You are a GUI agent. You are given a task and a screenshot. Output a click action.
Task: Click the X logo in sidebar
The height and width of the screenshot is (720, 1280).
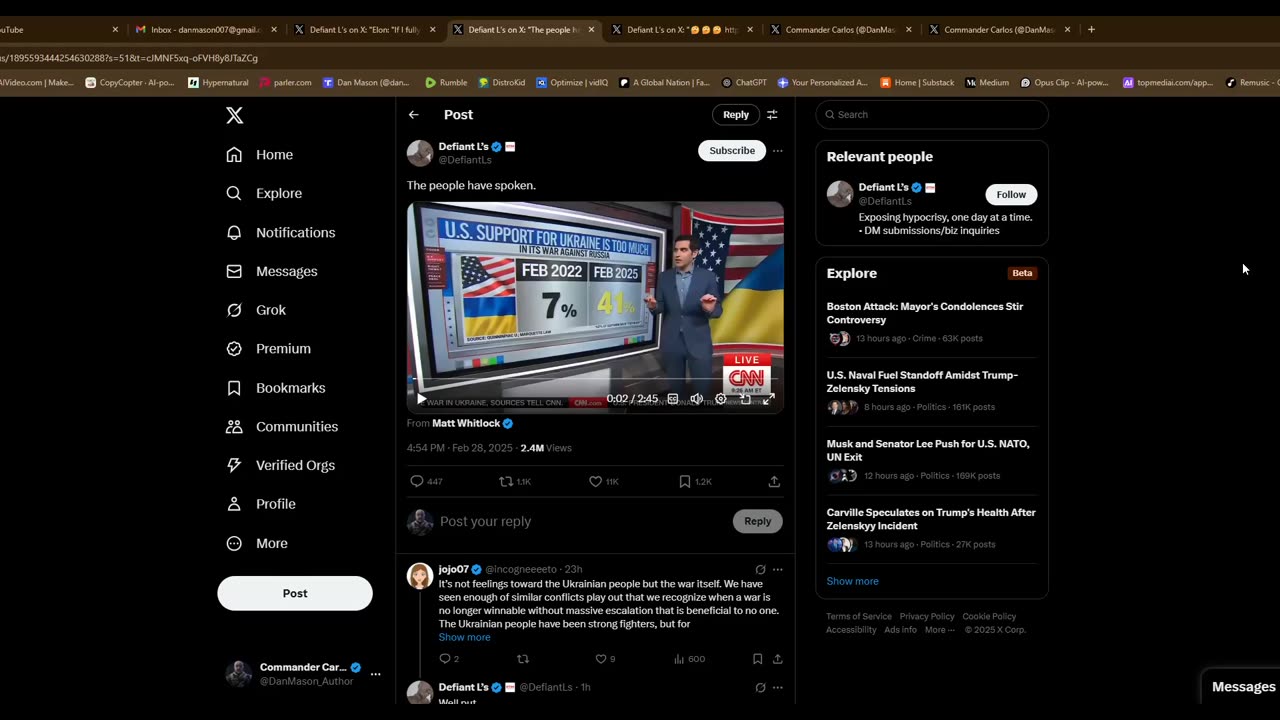pos(234,115)
